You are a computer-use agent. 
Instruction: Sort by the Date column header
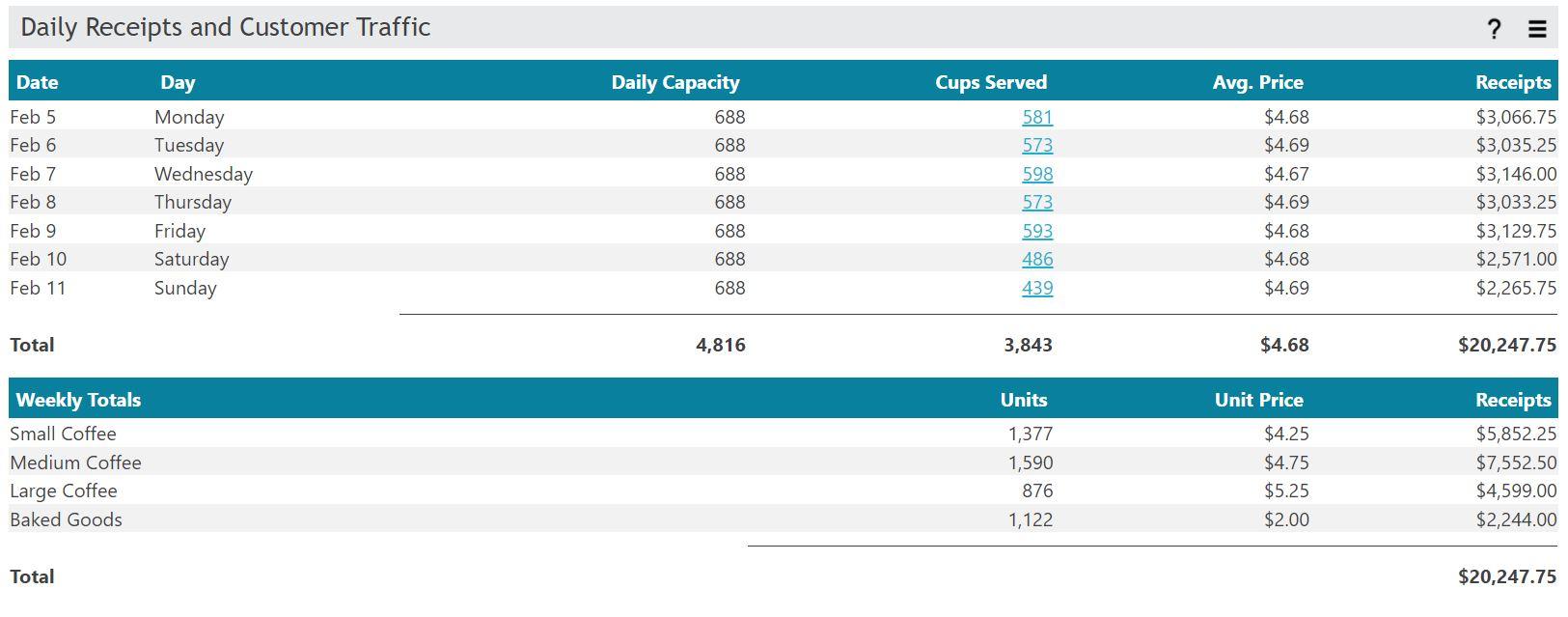(36, 82)
